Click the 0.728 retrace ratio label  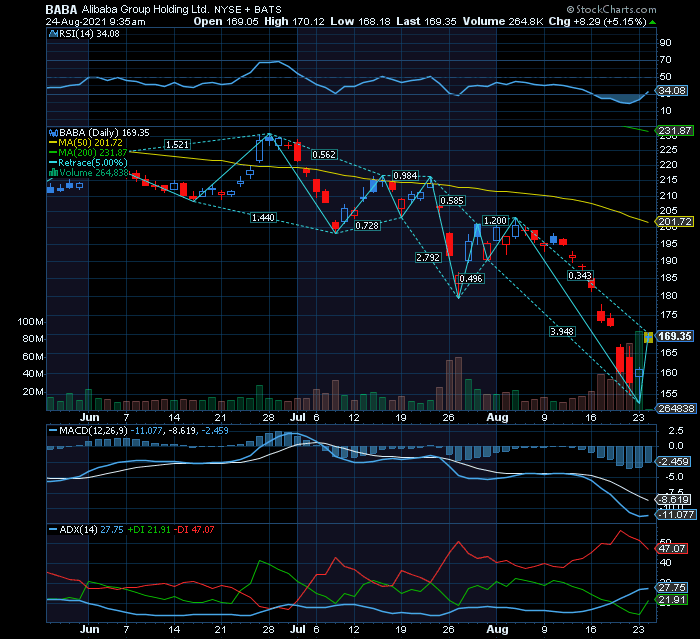point(367,226)
